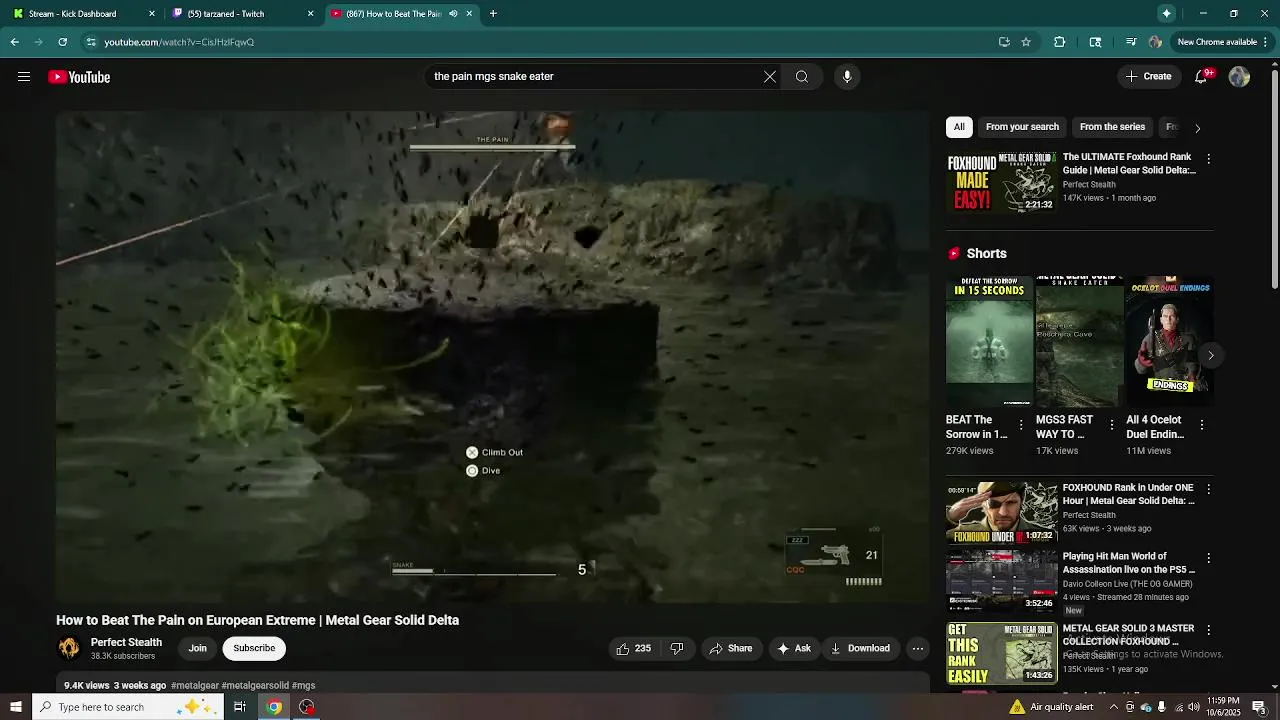Screen dimensions: 1280x720
Task: Open Windows Start menu
Action: click(15, 707)
